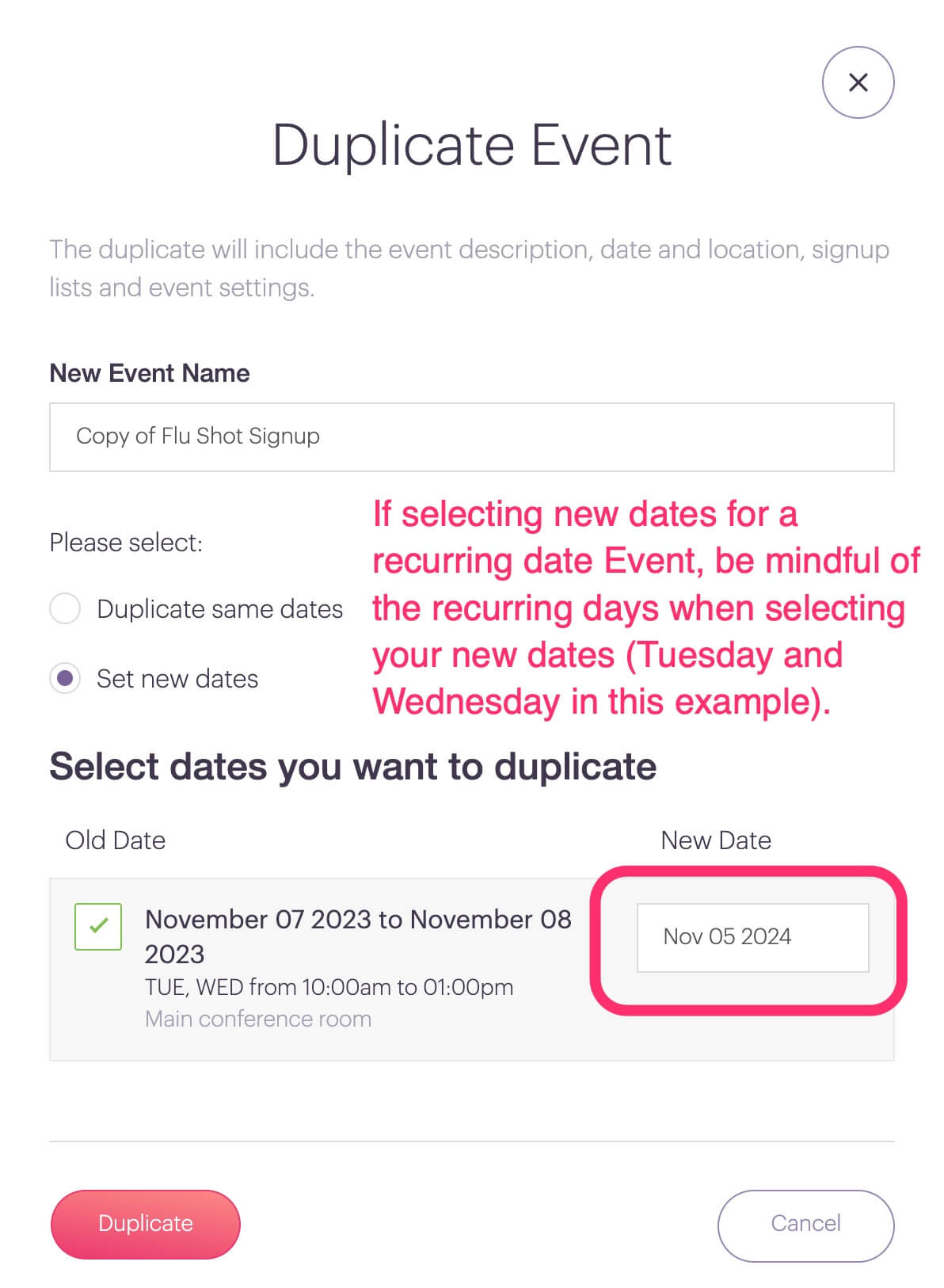The height and width of the screenshot is (1288, 944).
Task: Click the "TUE, WED from 10:00am to 01:00pm" line
Action: tap(329, 987)
